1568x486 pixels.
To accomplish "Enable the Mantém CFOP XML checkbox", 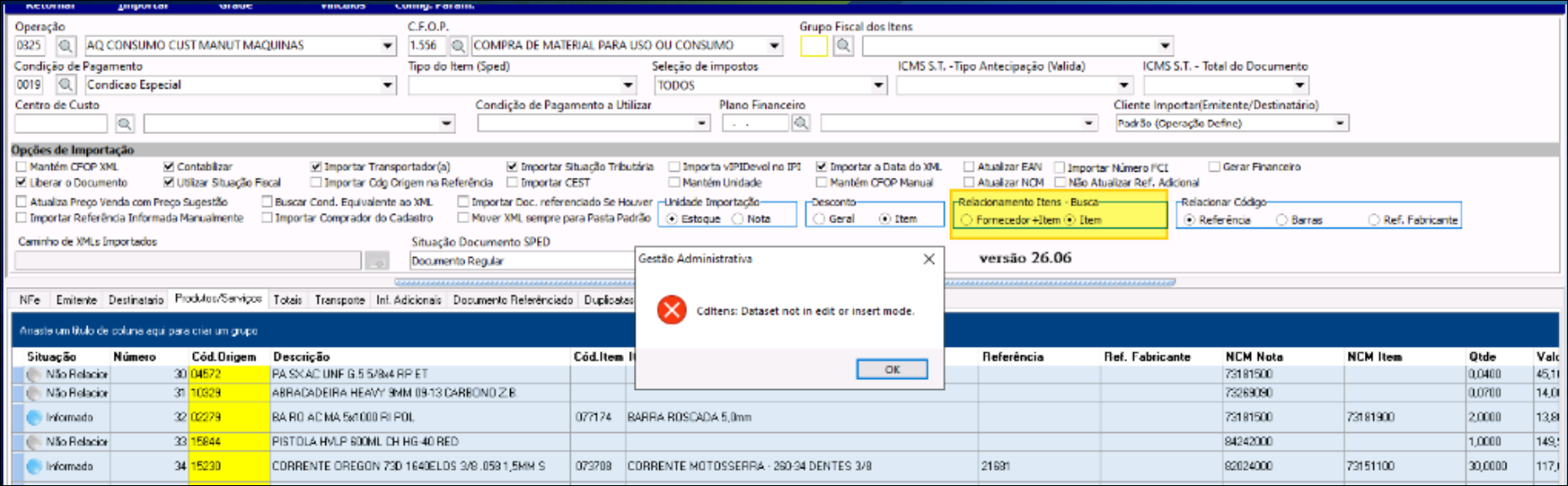I will point(21,167).
